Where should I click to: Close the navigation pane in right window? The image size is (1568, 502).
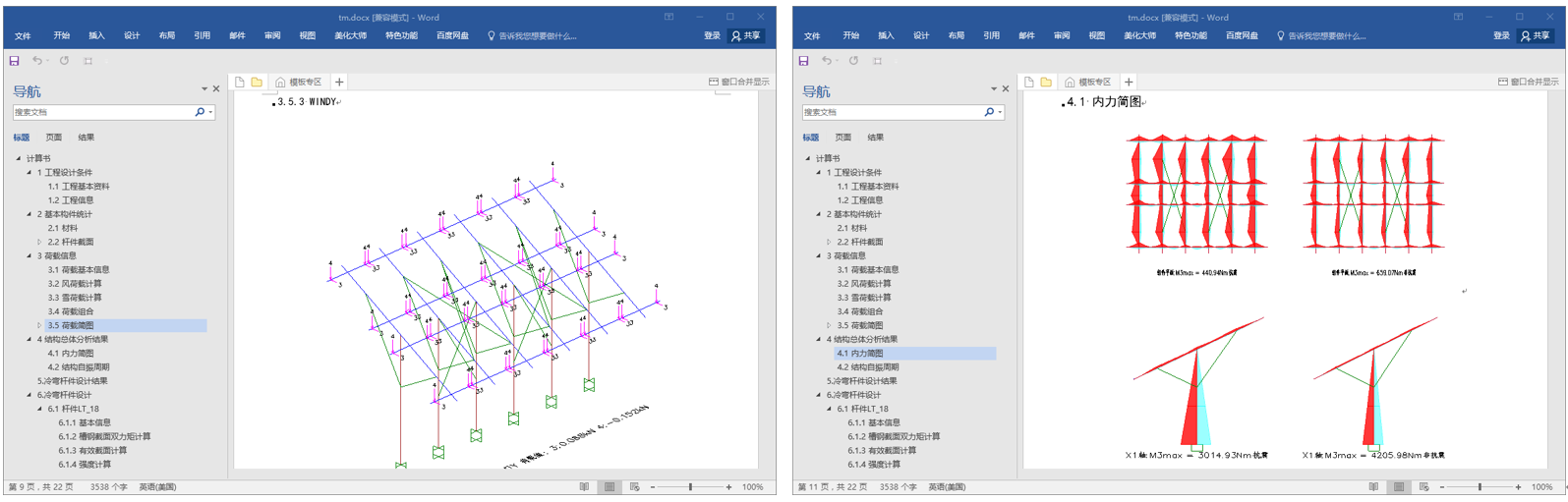pos(1006,89)
